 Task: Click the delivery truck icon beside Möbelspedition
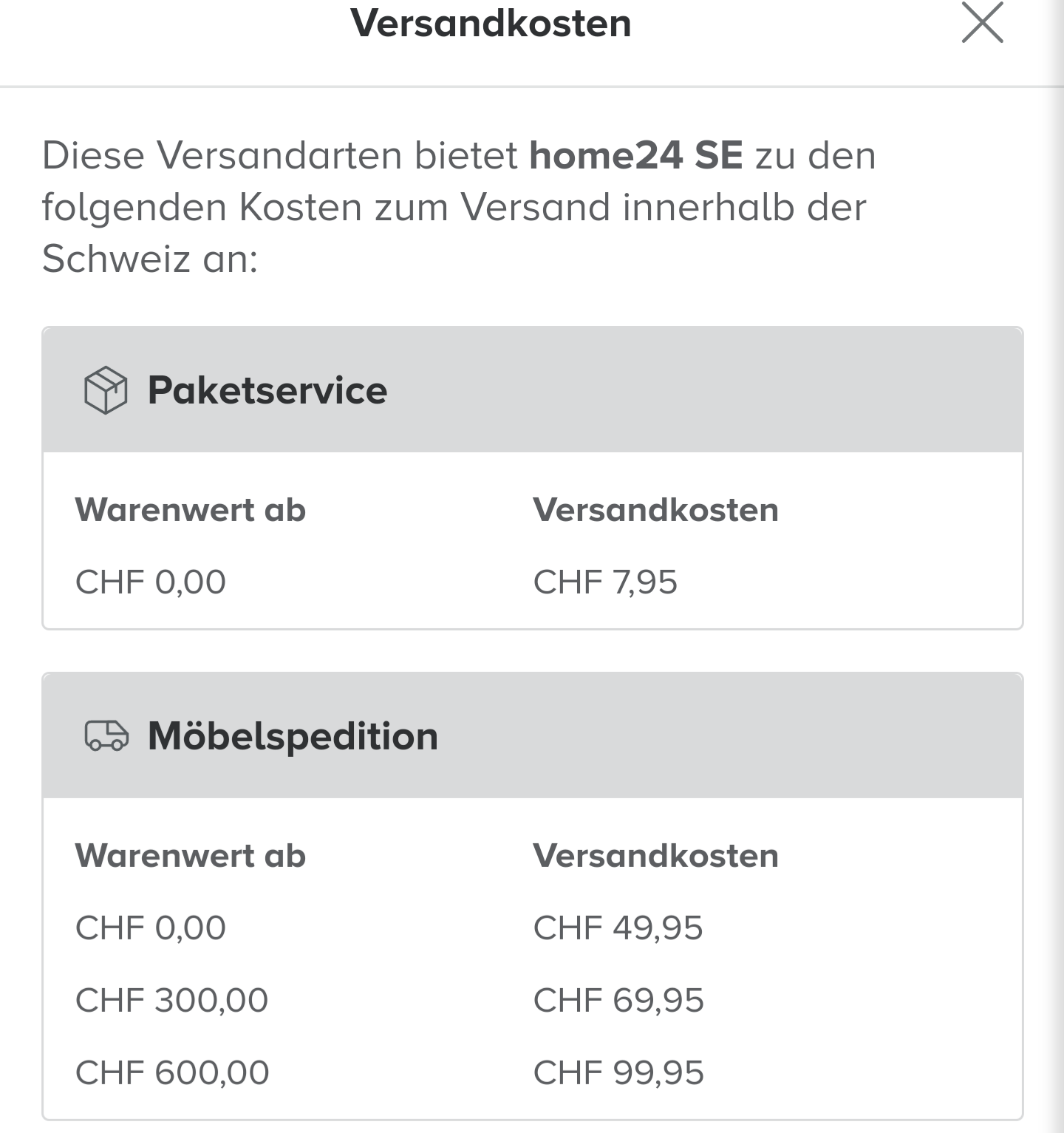tap(106, 736)
